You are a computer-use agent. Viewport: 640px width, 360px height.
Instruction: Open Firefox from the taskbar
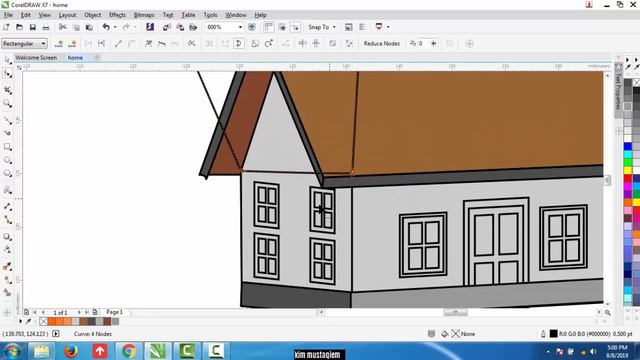71,351
